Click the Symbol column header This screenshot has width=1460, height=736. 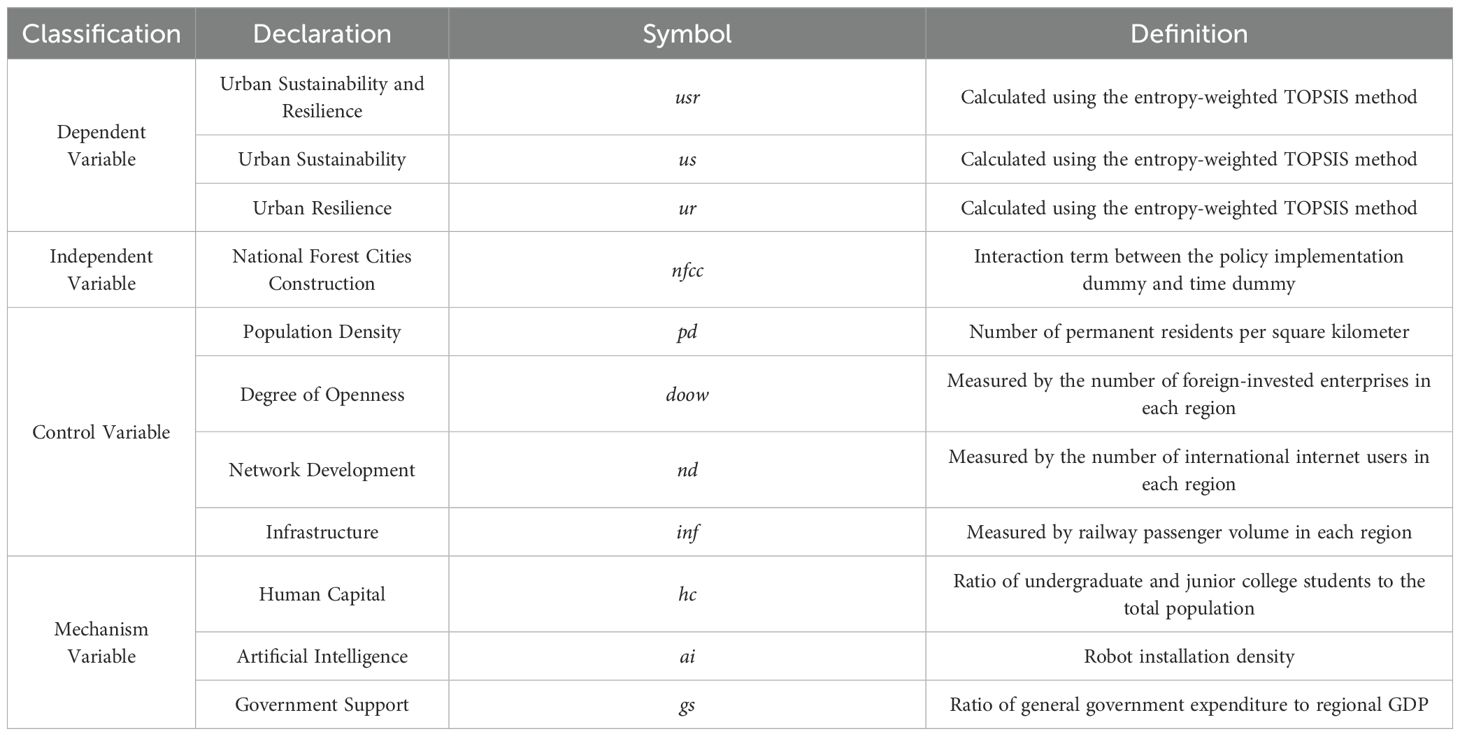[686, 34]
